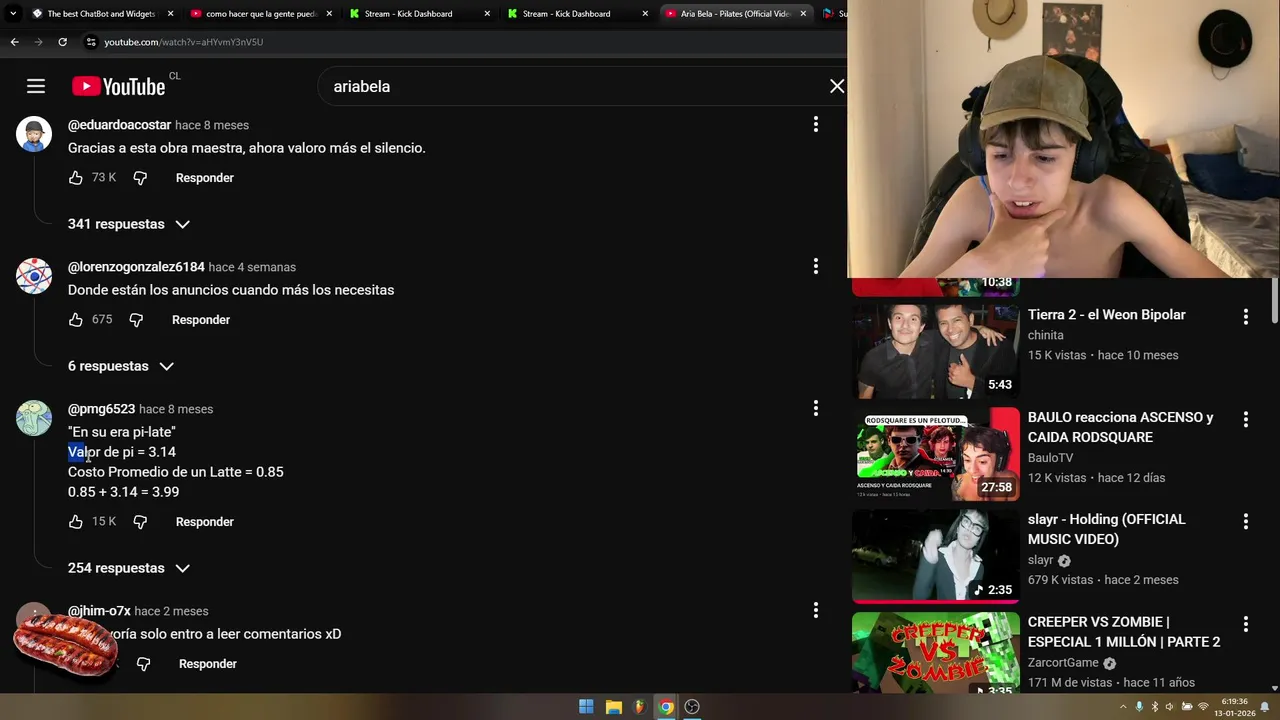Reply to @pmg6523 with Responder
1280x720 pixels.
[x=205, y=522]
